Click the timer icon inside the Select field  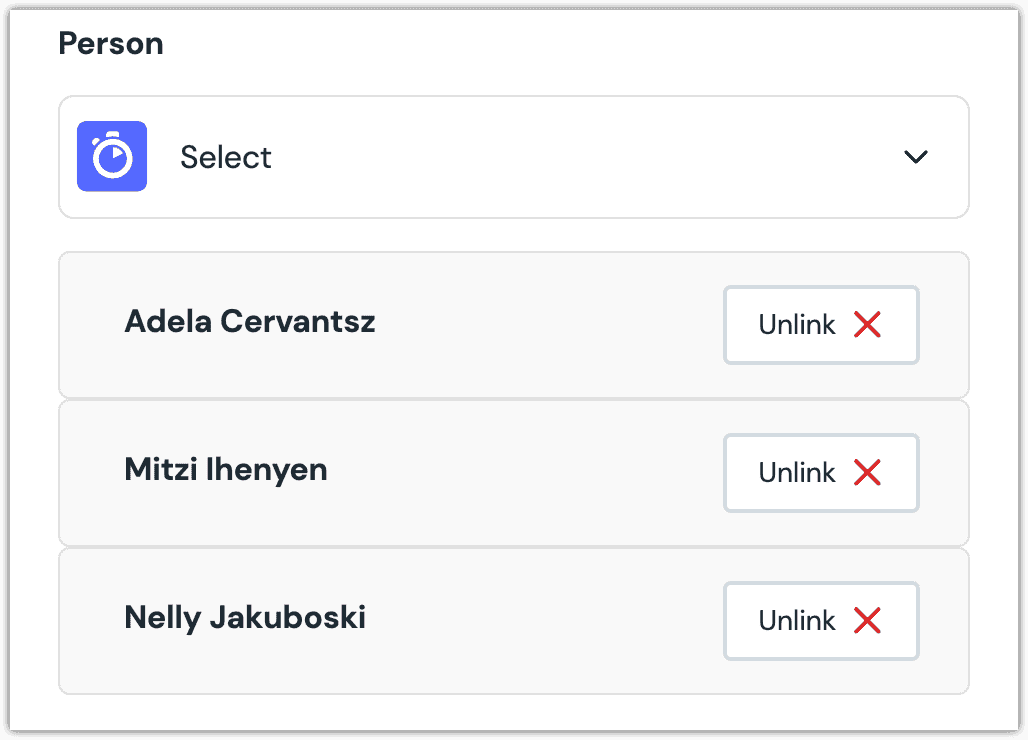point(111,156)
